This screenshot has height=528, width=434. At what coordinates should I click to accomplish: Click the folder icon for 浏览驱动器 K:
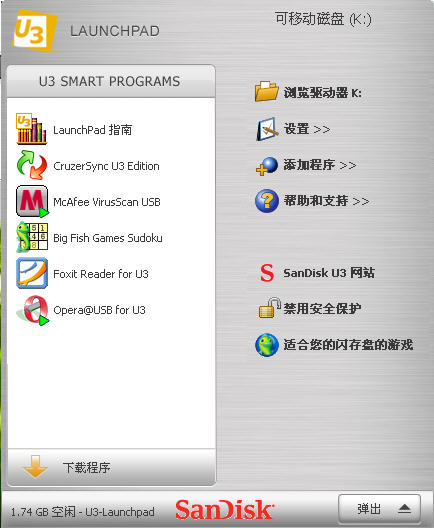point(266,91)
